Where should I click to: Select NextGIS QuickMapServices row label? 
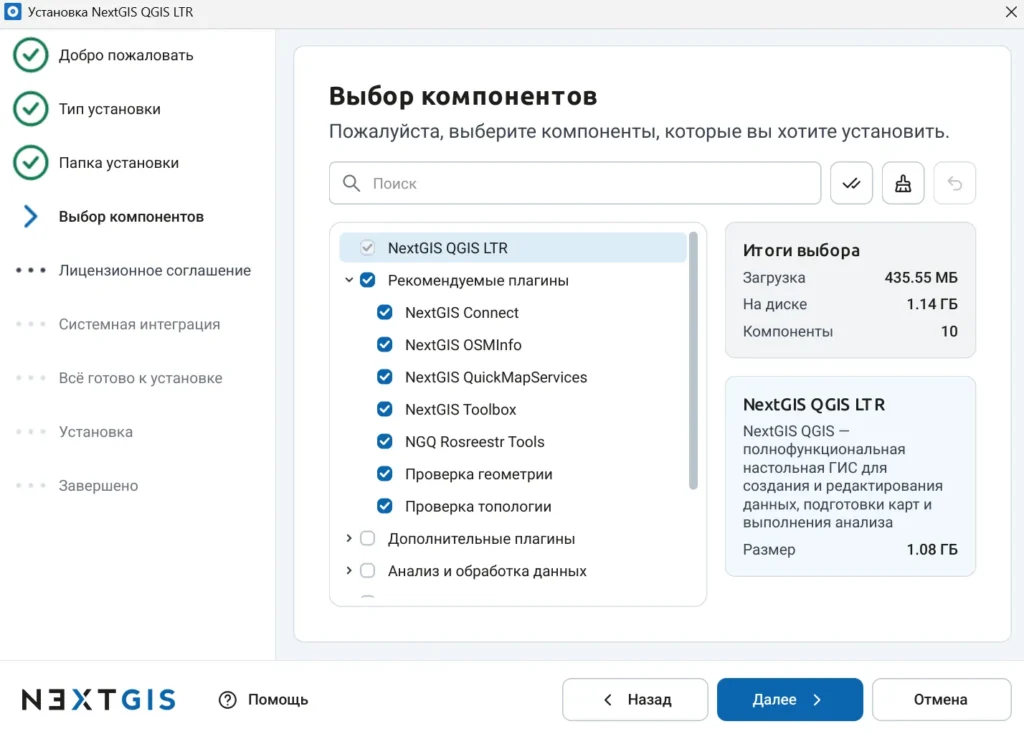point(496,377)
